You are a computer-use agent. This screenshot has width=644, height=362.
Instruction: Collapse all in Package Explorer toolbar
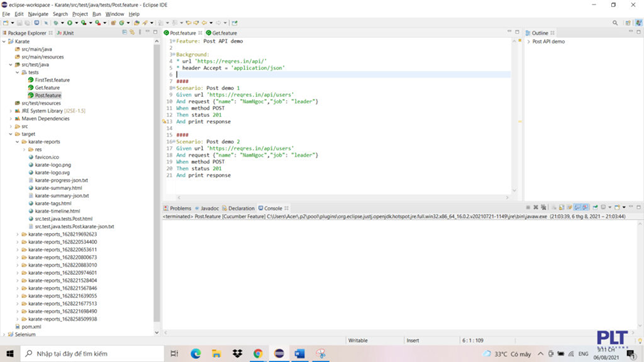tap(124, 32)
